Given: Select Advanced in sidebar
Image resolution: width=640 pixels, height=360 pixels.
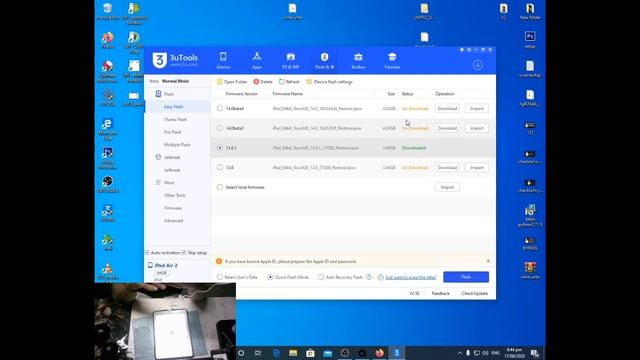Looking at the screenshot, I should (x=173, y=220).
